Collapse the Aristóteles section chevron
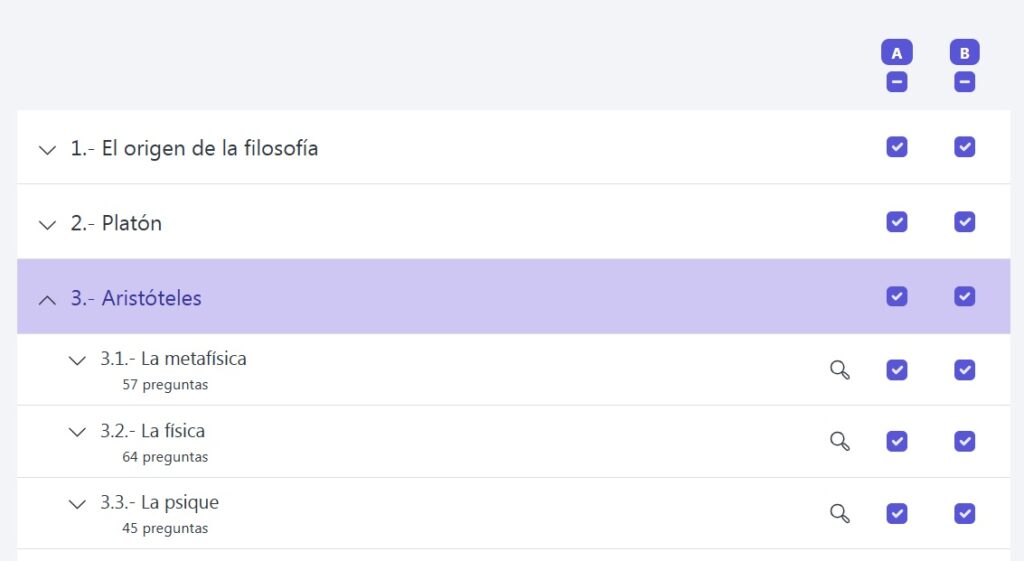Viewport: 1024px width, 561px height. point(47,299)
